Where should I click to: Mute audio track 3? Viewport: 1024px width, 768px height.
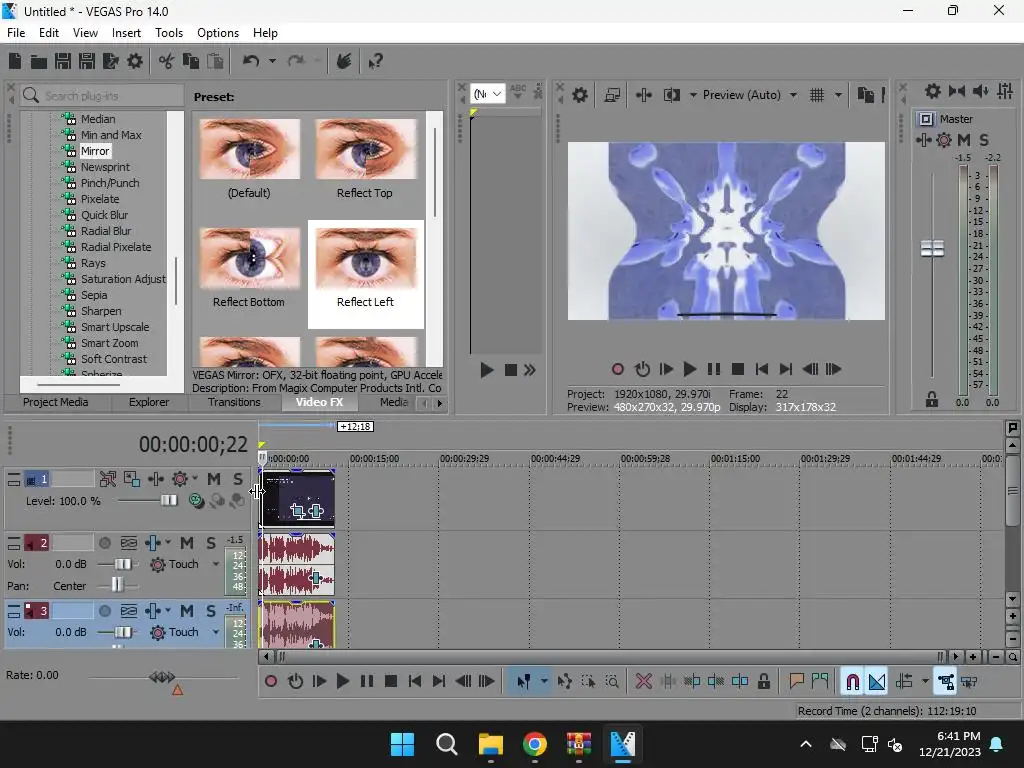187,611
